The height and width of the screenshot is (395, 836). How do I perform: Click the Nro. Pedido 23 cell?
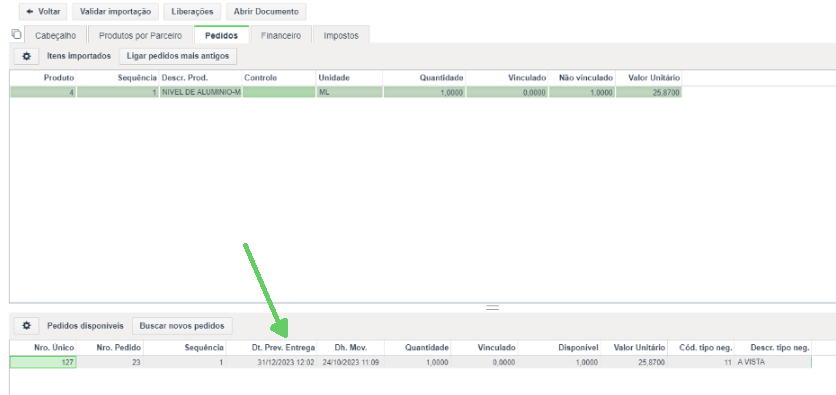click(x=110, y=362)
